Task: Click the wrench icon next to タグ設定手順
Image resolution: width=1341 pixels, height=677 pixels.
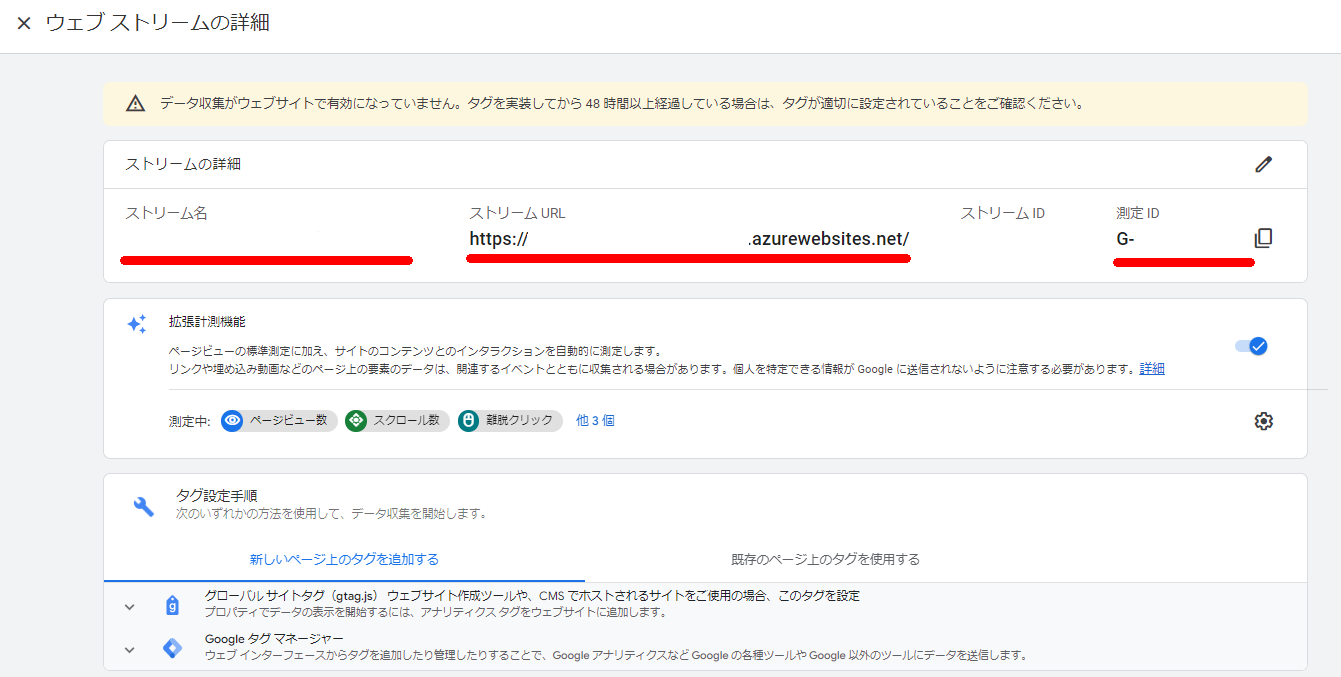Action: point(144,505)
